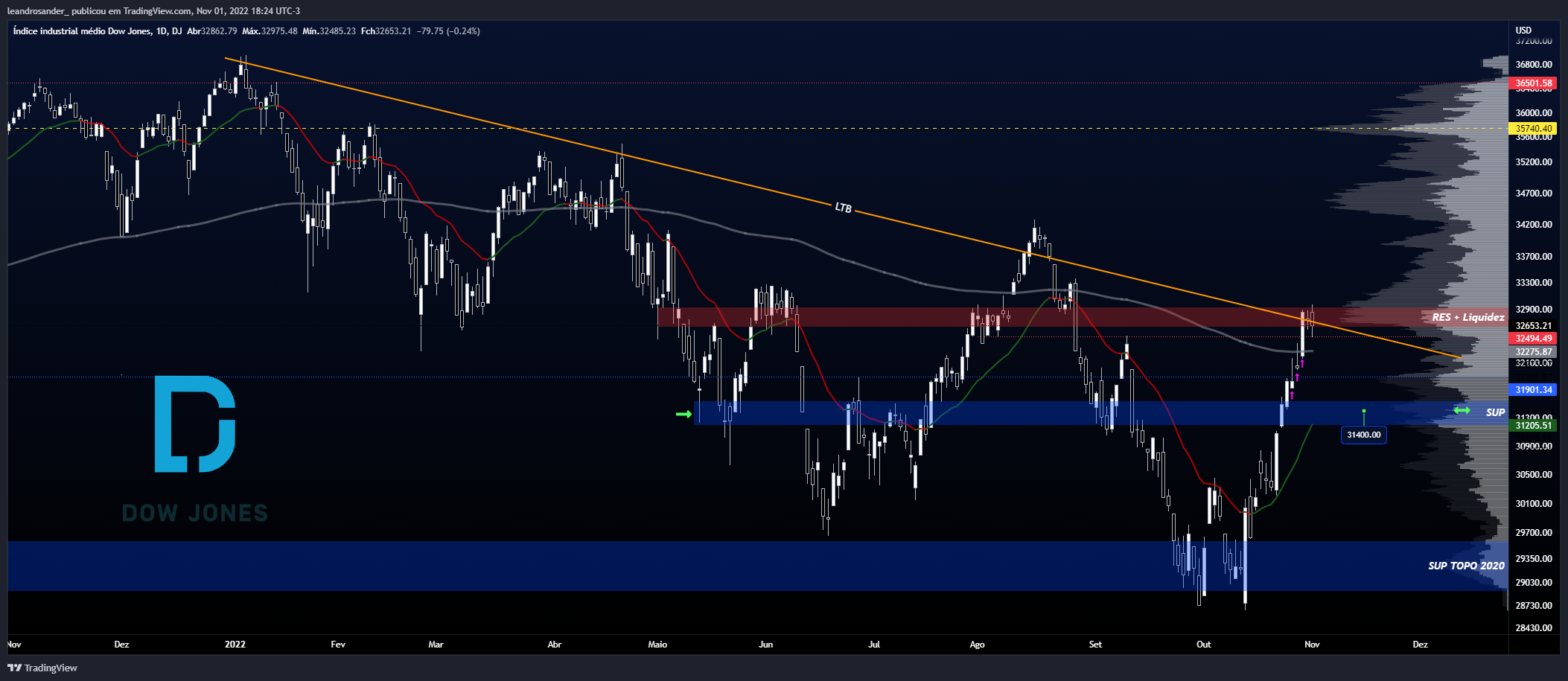
Task: Click the 'Fch32653.21' close value
Action: click(x=386, y=31)
